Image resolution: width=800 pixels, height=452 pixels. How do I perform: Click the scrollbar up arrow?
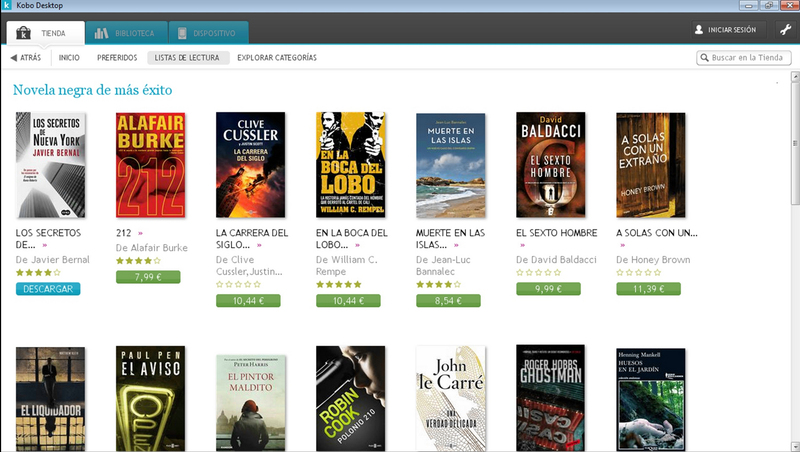click(x=795, y=77)
